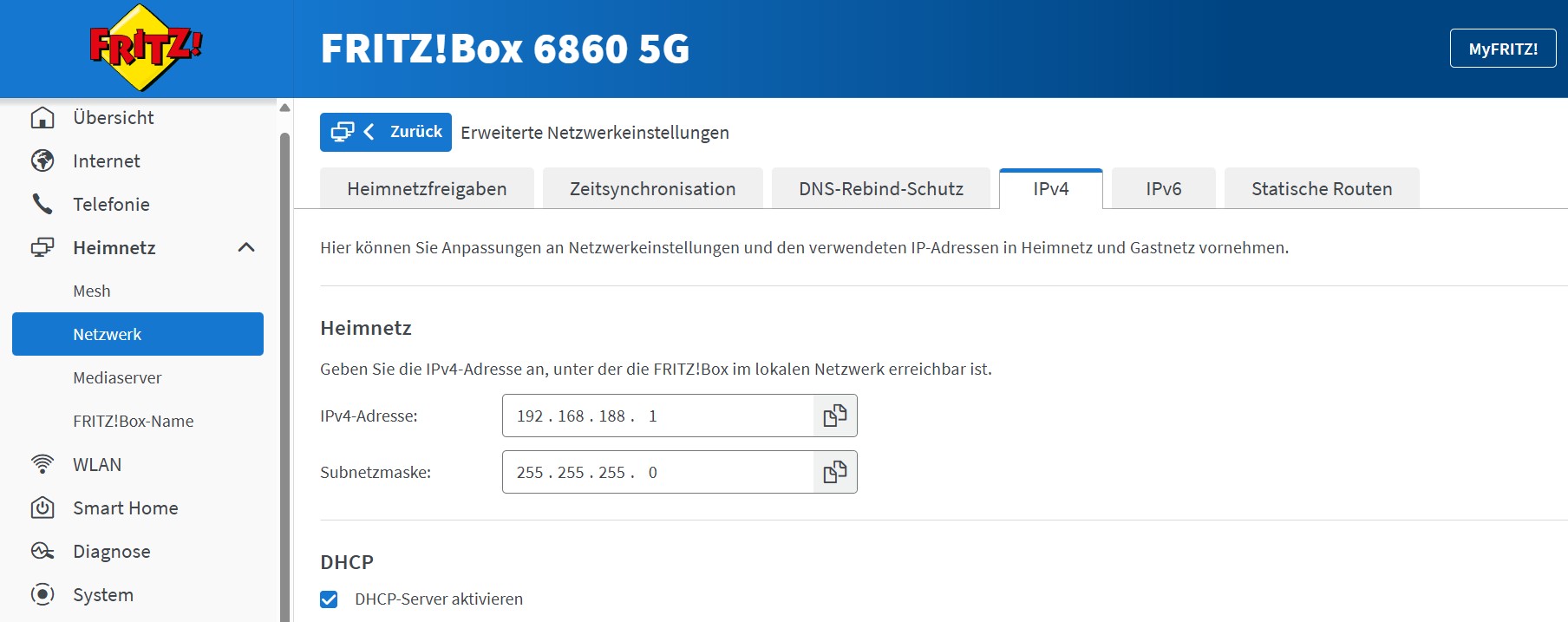The width and height of the screenshot is (1568, 622).
Task: Click the WLAN wifi icon
Action: [x=42, y=465]
